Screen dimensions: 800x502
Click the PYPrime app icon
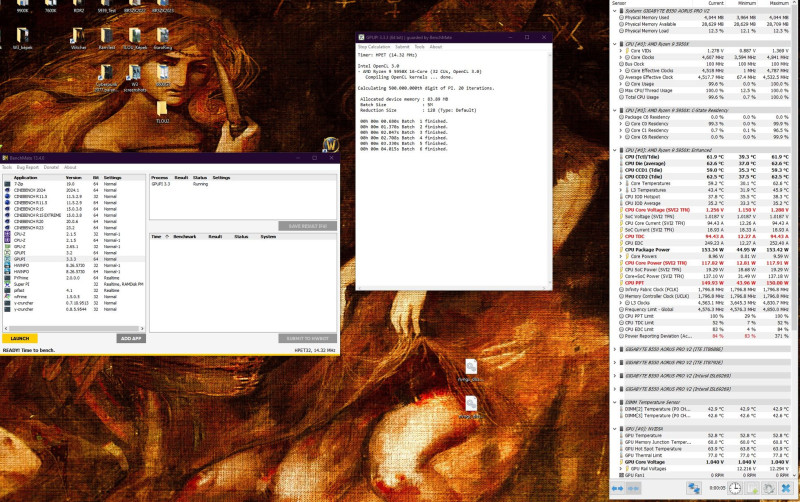pyautogui.click(x=7, y=278)
